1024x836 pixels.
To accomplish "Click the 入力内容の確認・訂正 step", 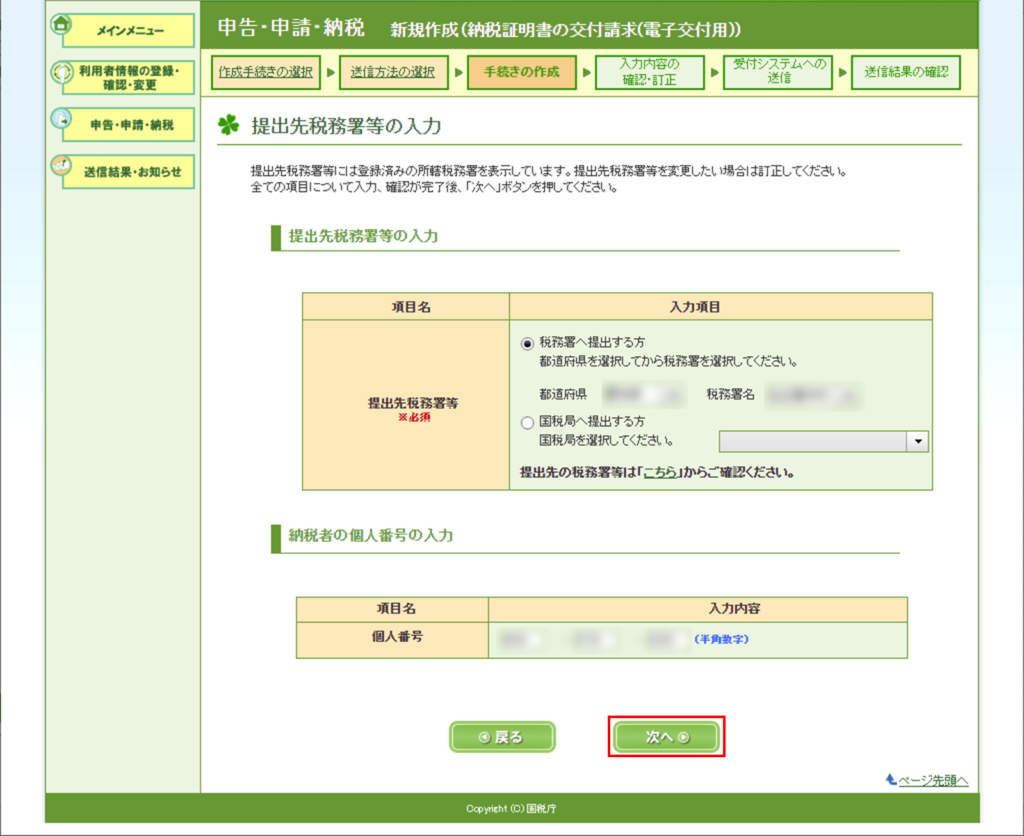I will click(x=649, y=72).
